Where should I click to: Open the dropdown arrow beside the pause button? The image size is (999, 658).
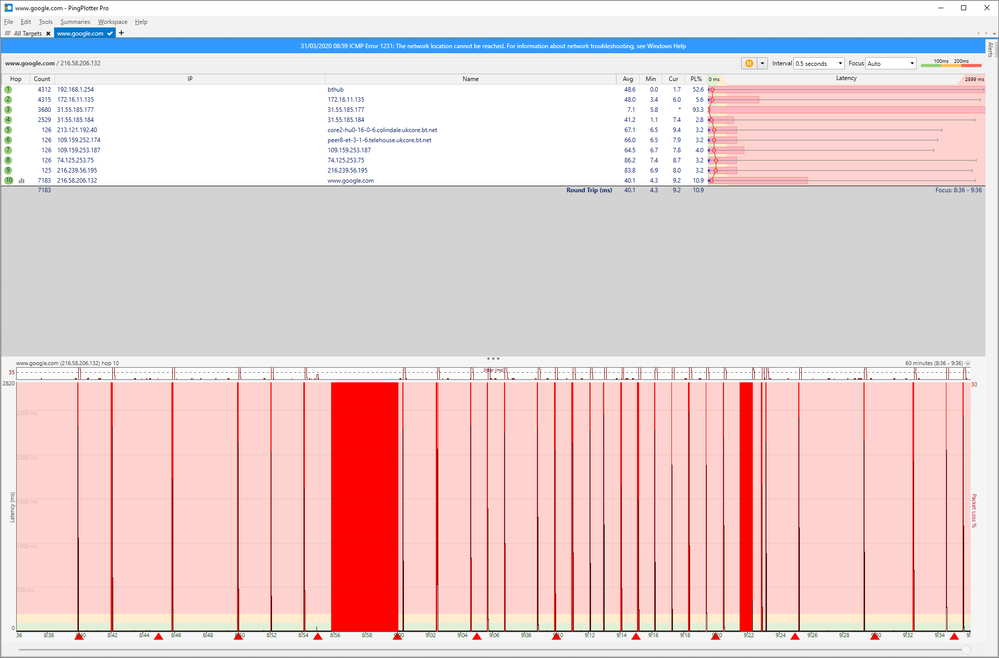pos(762,63)
